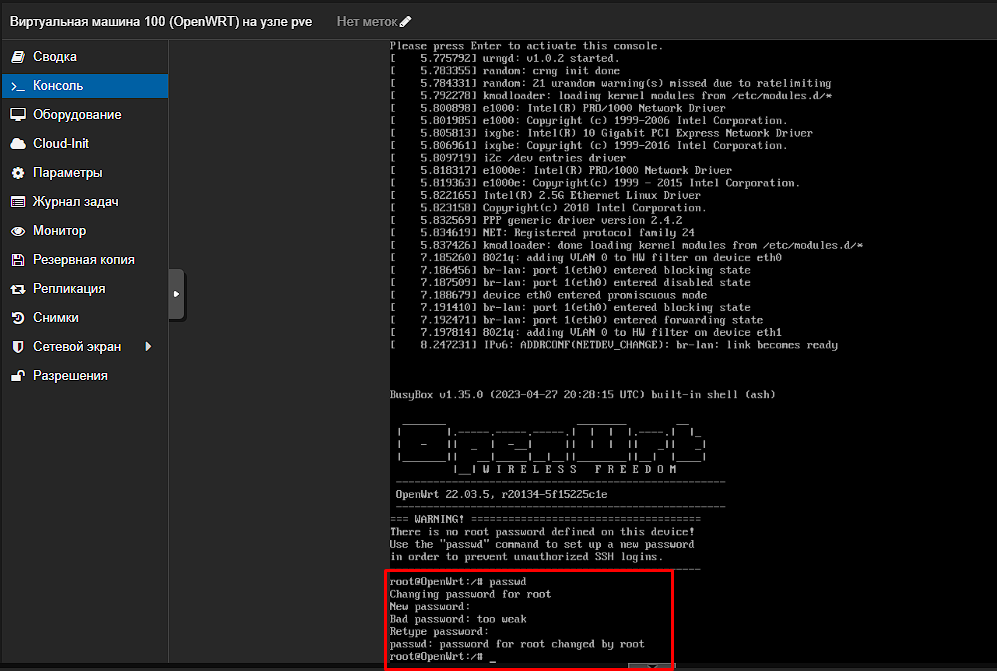The image size is (997, 671).
Task: Click the Параметры gear icon
Action: (18, 173)
